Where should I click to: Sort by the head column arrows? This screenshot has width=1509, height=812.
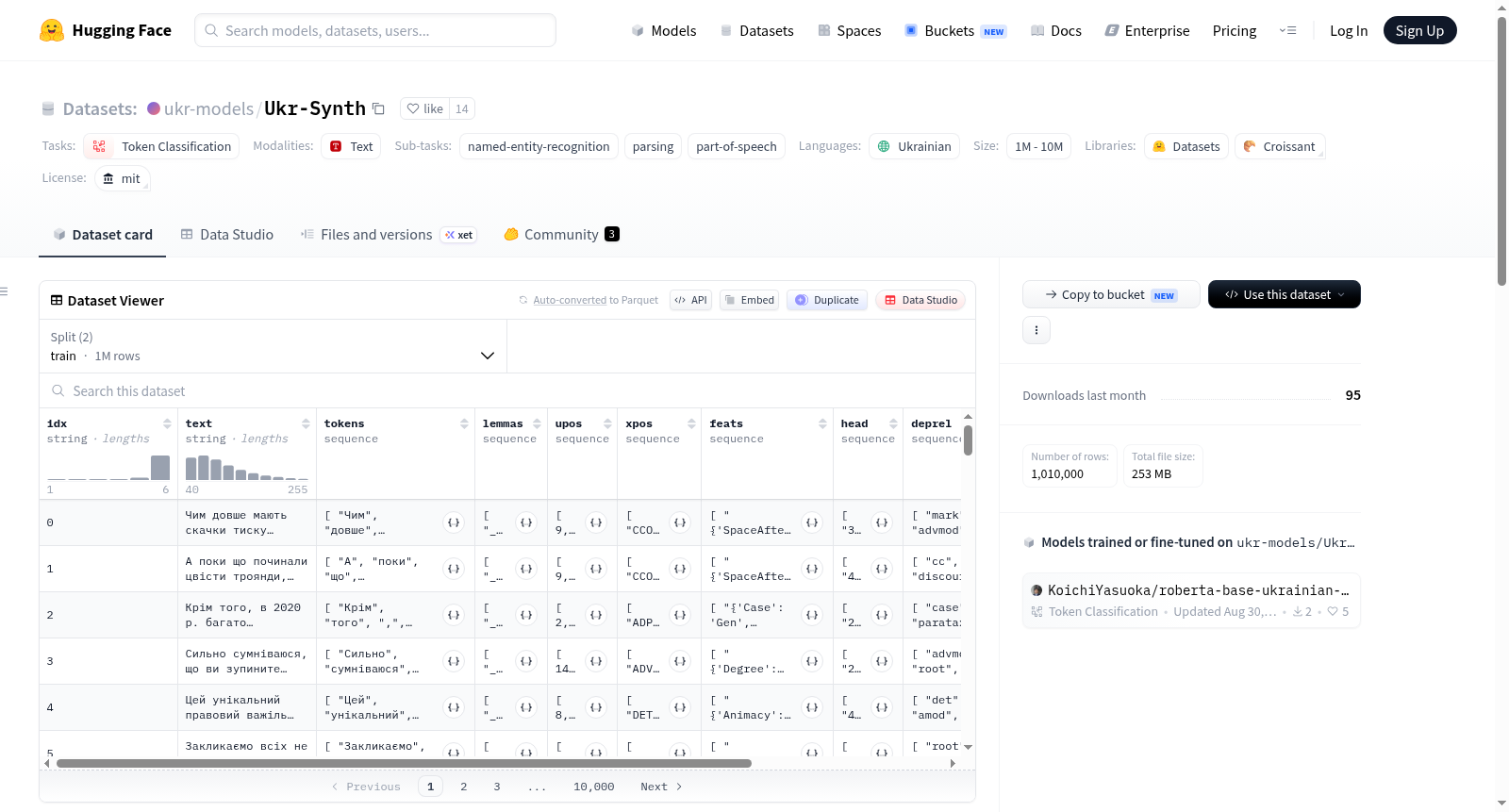coord(892,423)
